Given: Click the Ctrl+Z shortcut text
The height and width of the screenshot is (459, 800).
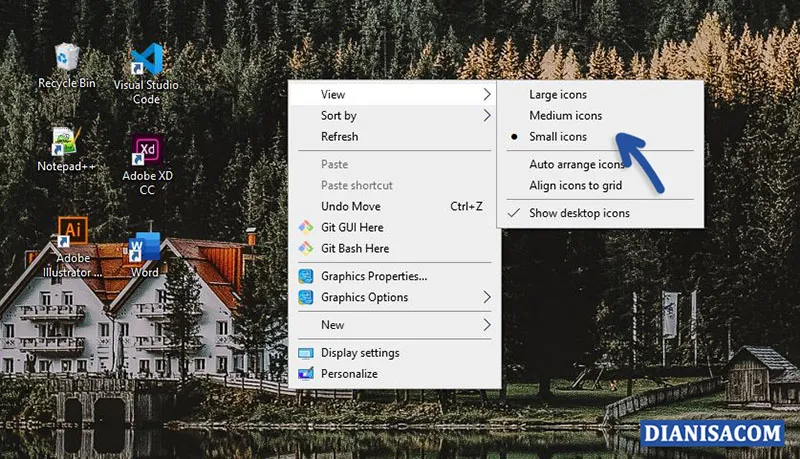Looking at the screenshot, I should [x=466, y=207].
